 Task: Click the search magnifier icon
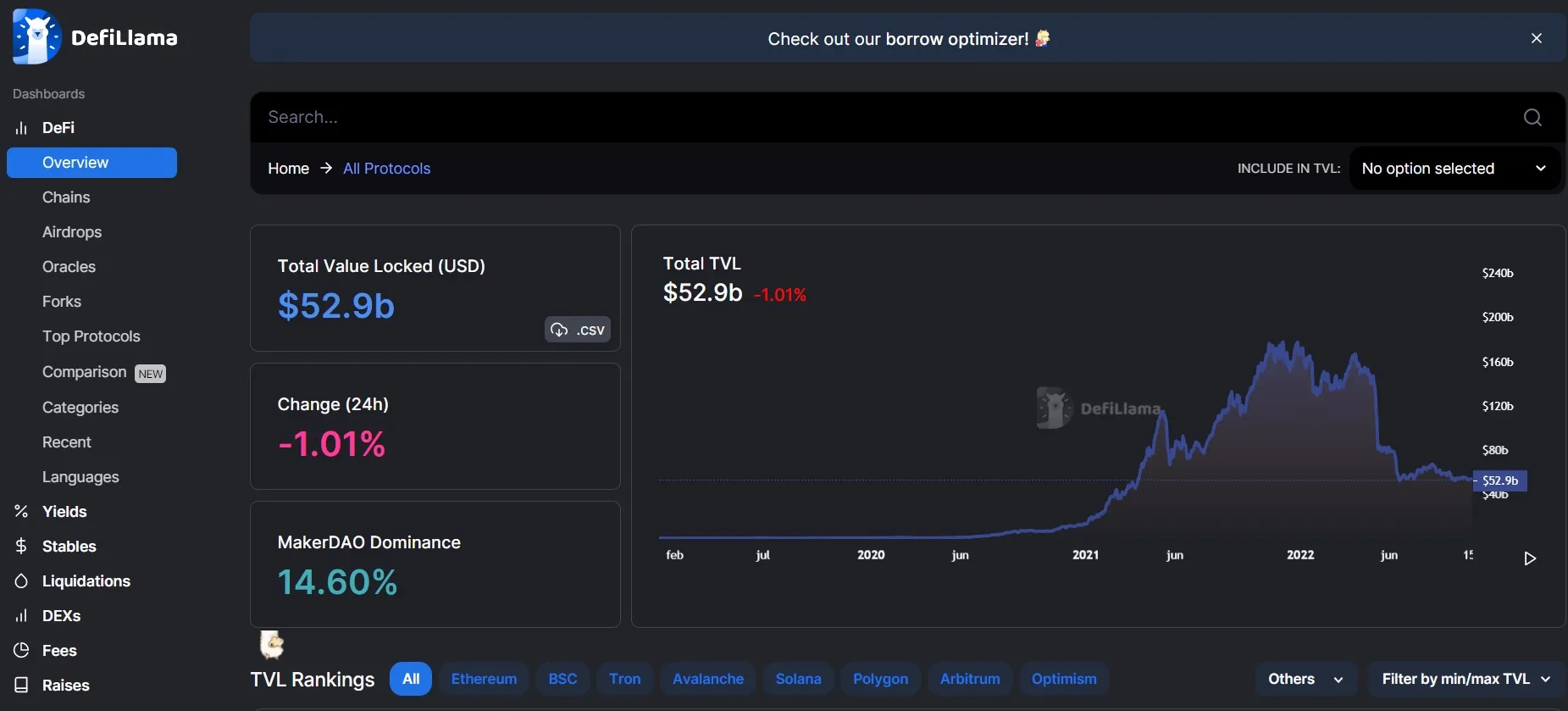coord(1532,117)
